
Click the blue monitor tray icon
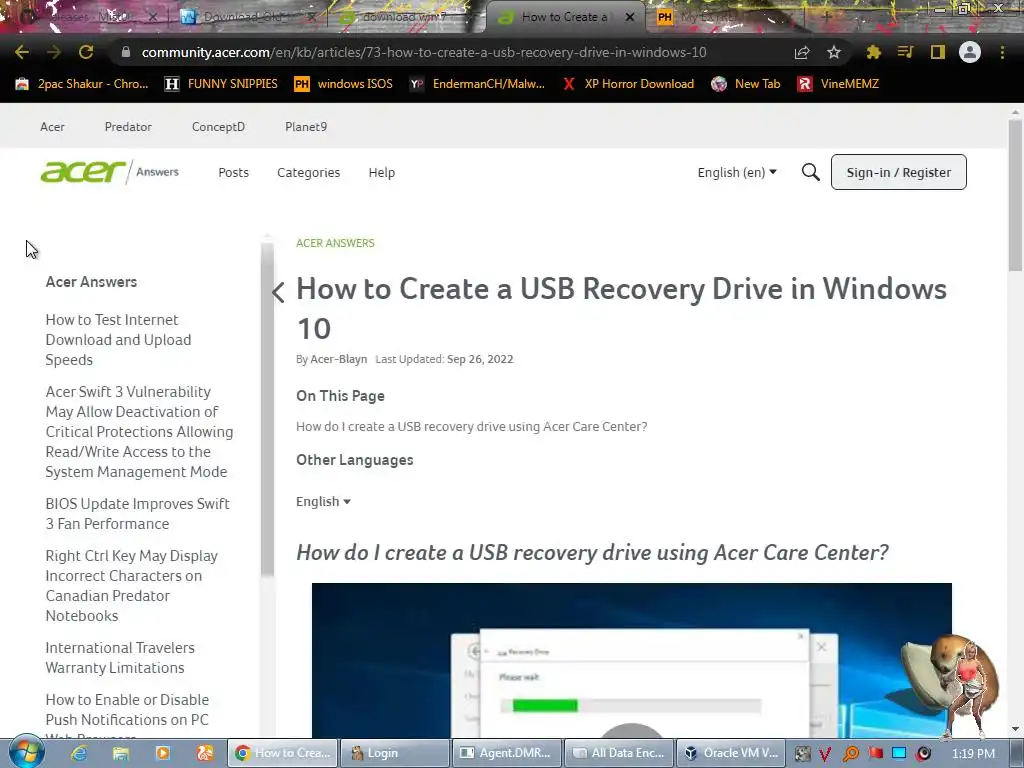coord(899,754)
